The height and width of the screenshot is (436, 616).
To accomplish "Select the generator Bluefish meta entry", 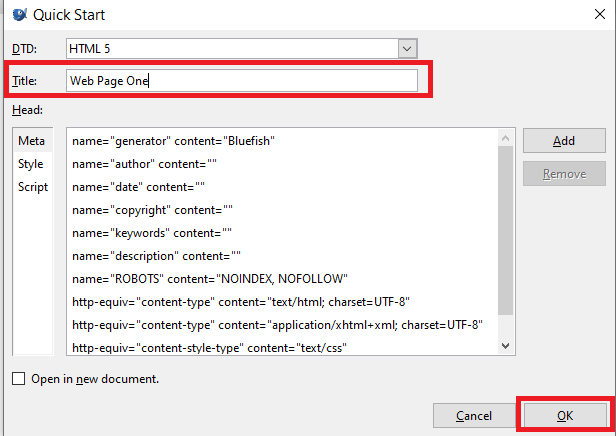I will pos(173,141).
